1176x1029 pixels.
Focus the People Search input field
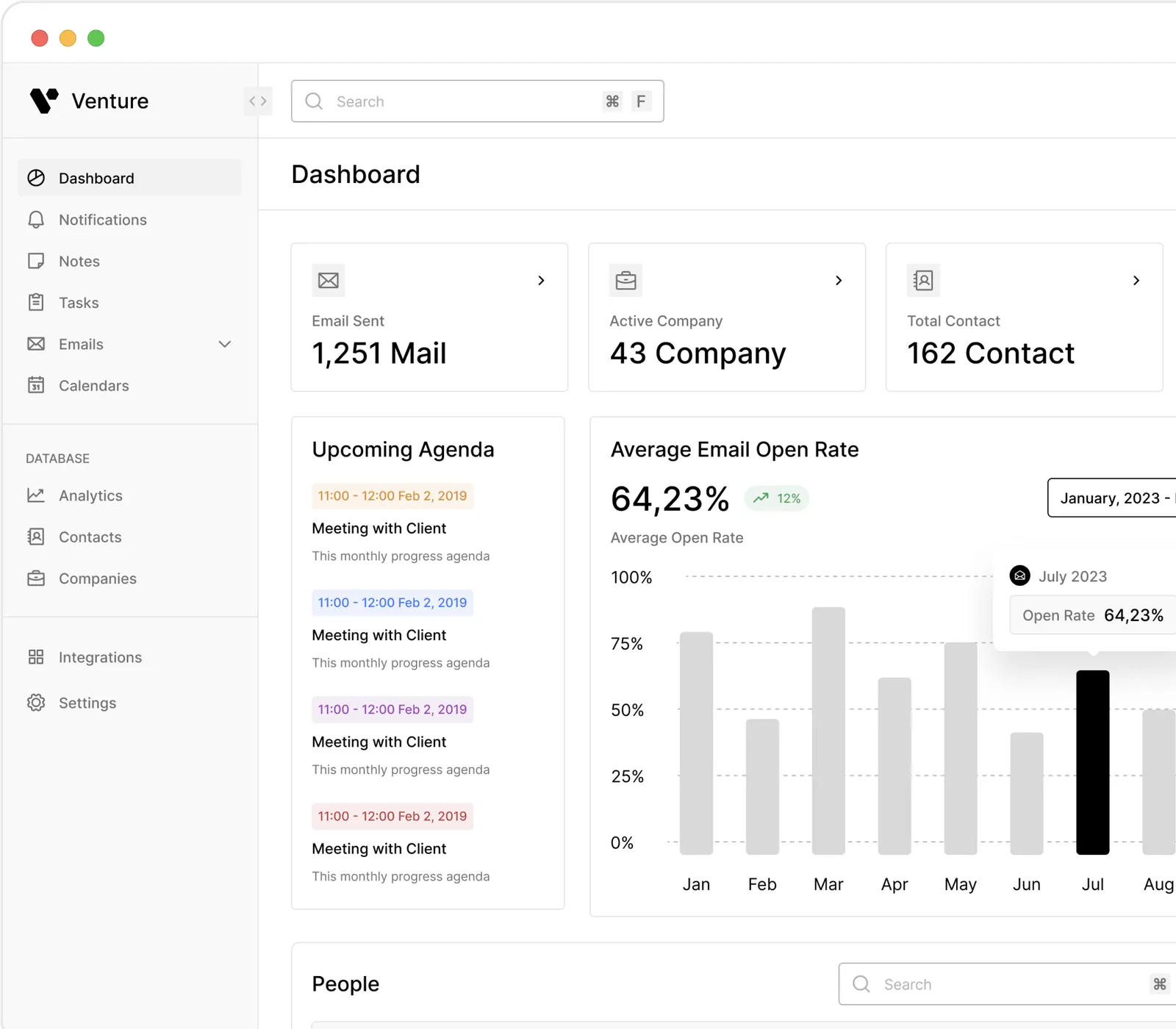(x=1007, y=984)
